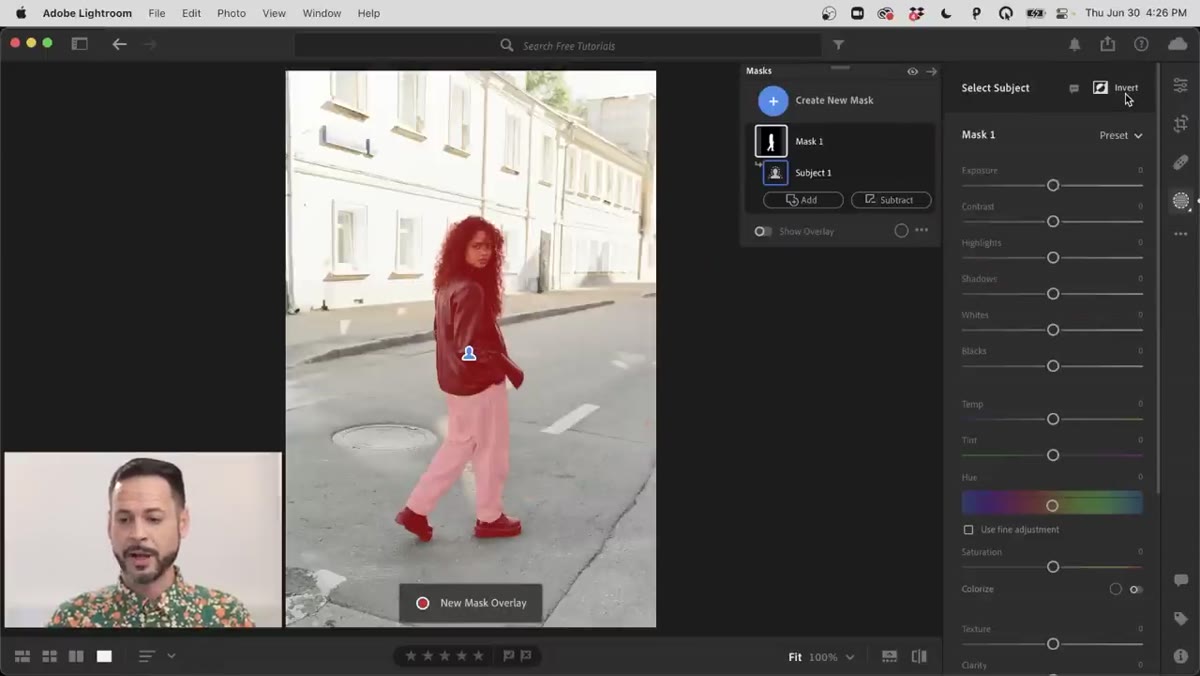Image resolution: width=1200 pixels, height=676 pixels.
Task: Click the Search Free Tutorials field
Action: coord(557,45)
